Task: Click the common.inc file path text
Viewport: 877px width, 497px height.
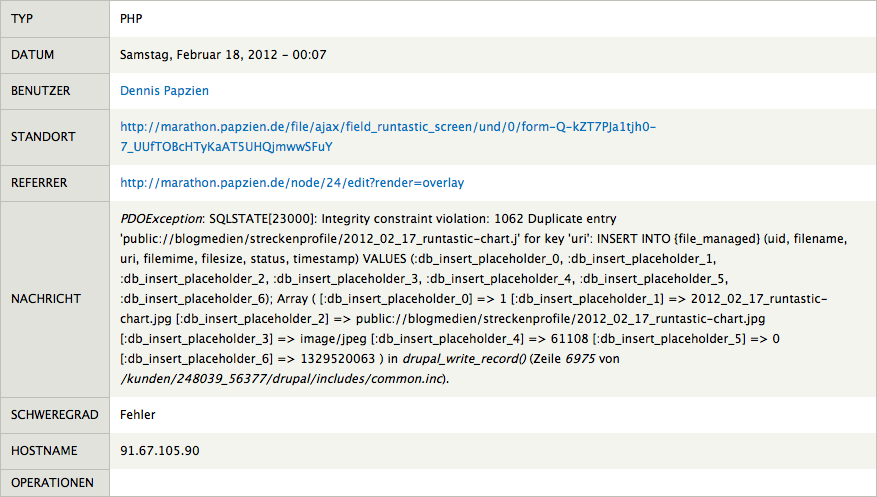Action: pyautogui.click(x=282, y=379)
